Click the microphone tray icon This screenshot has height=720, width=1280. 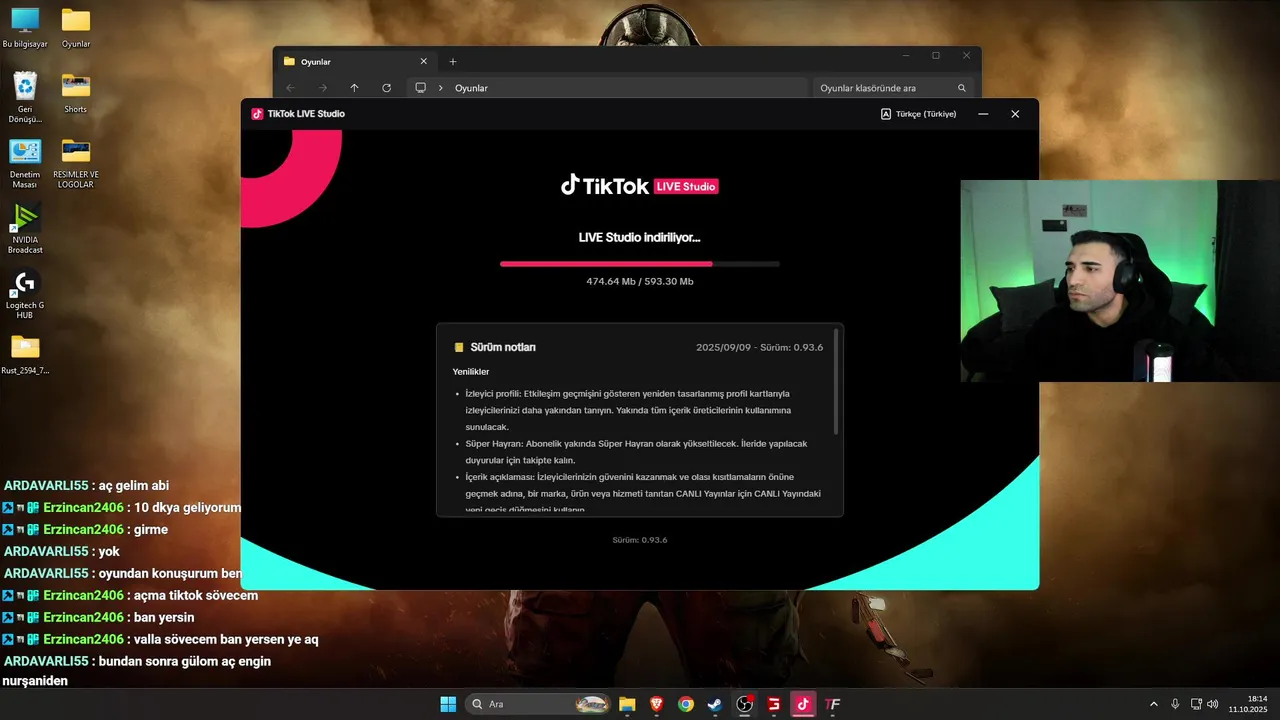tap(1175, 704)
